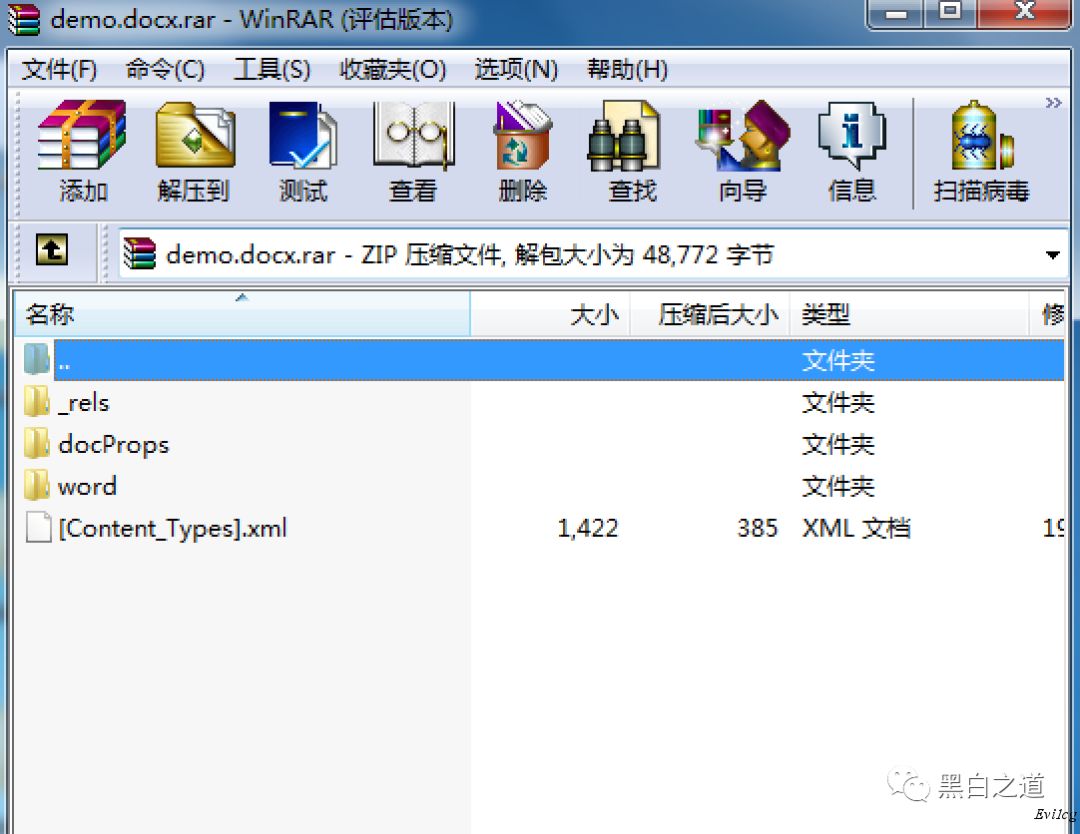
Task: Select the parent folder '..' row
Action: (544, 360)
